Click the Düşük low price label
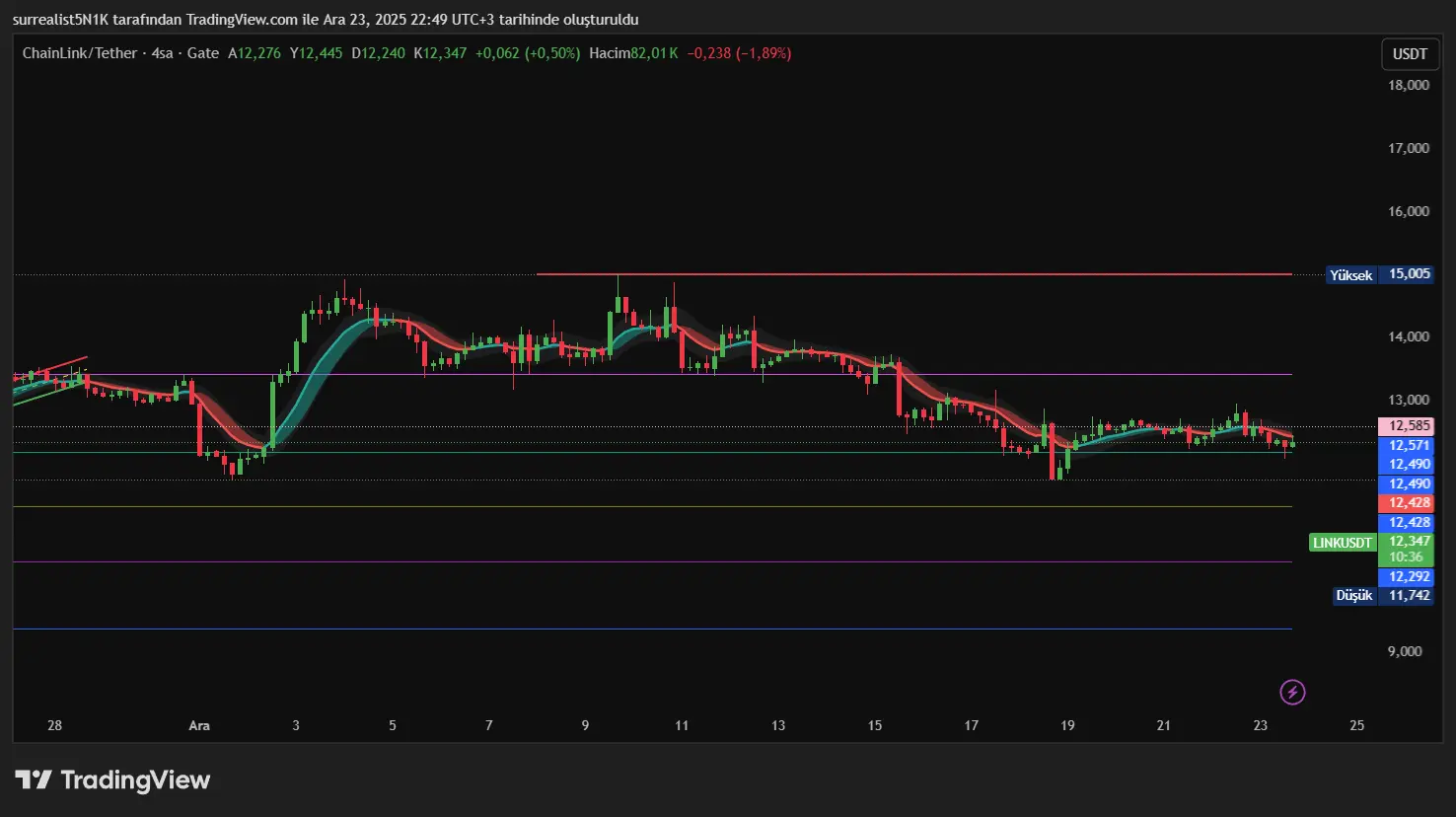 click(1353, 596)
